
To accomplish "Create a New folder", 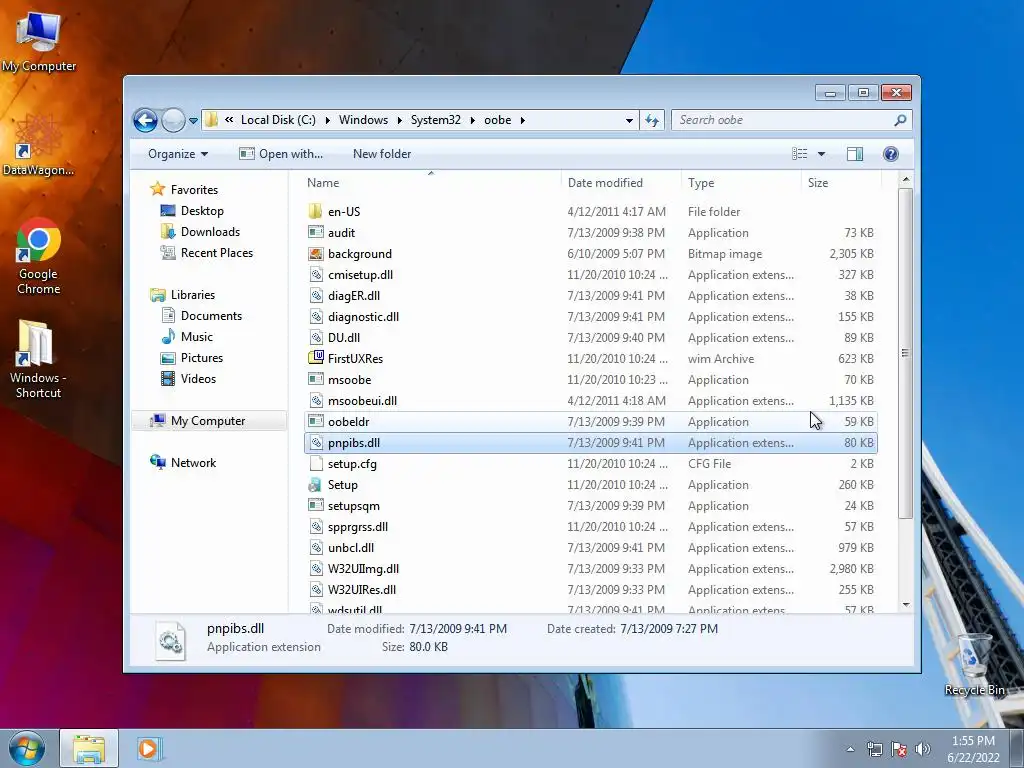I will click(382, 154).
